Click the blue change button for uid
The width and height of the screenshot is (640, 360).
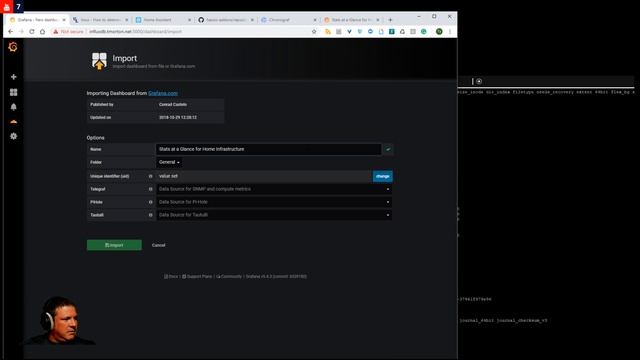(x=382, y=176)
